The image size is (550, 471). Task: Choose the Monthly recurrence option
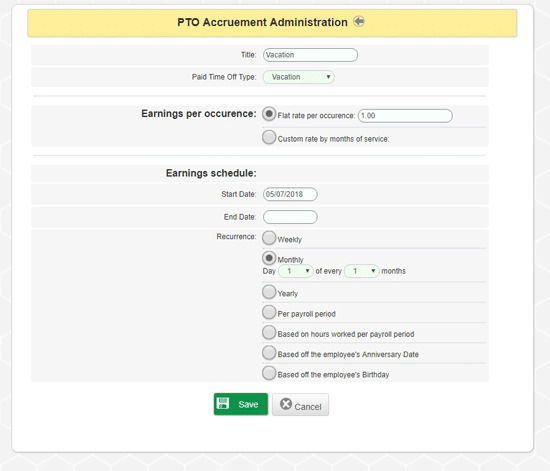coord(269,258)
